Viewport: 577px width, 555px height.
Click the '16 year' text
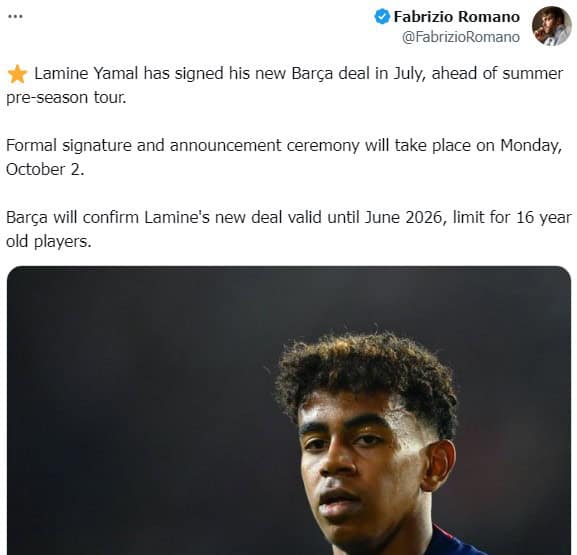coord(544,218)
